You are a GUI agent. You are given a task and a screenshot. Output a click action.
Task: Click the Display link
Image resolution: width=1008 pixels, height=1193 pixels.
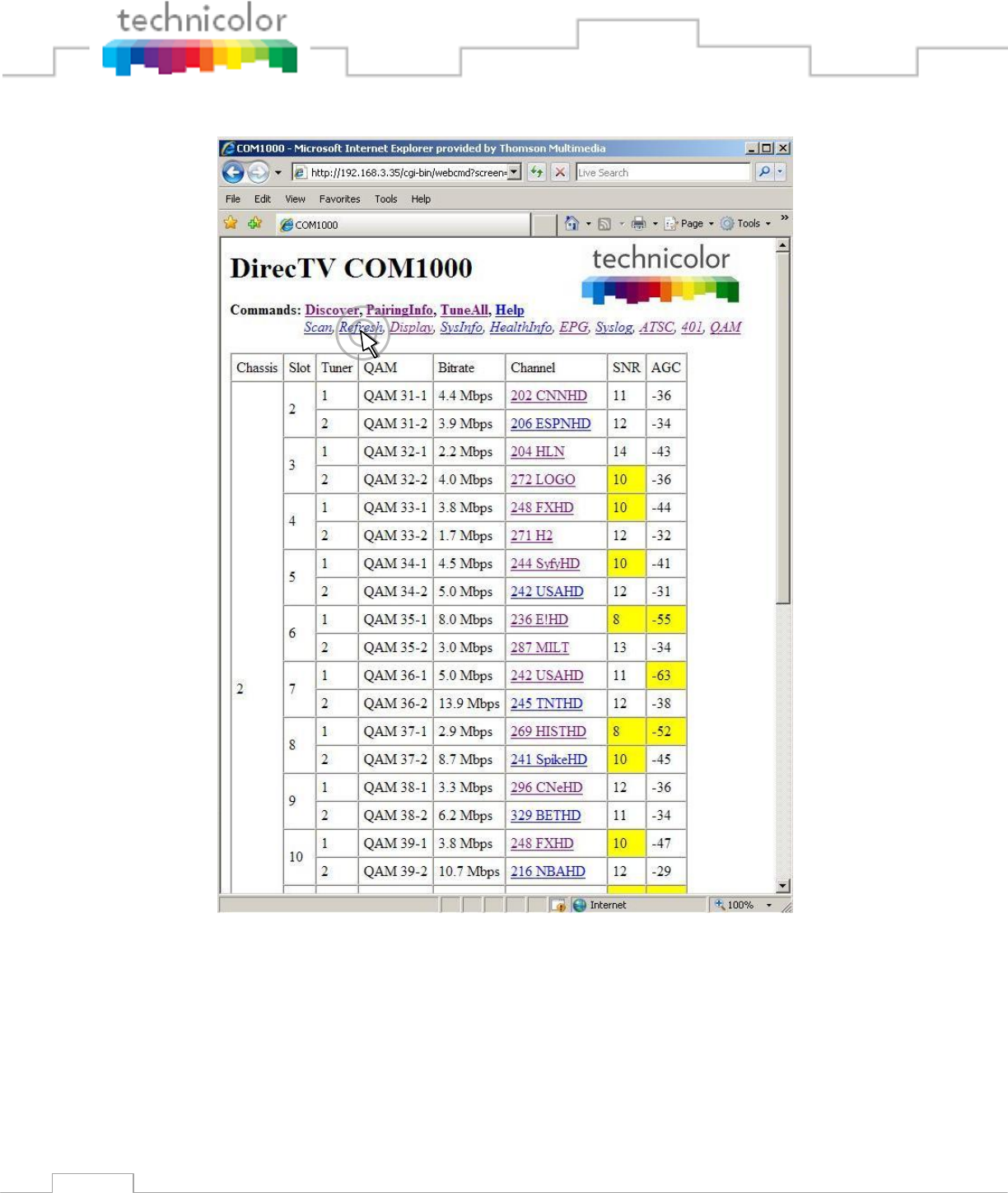410,328
